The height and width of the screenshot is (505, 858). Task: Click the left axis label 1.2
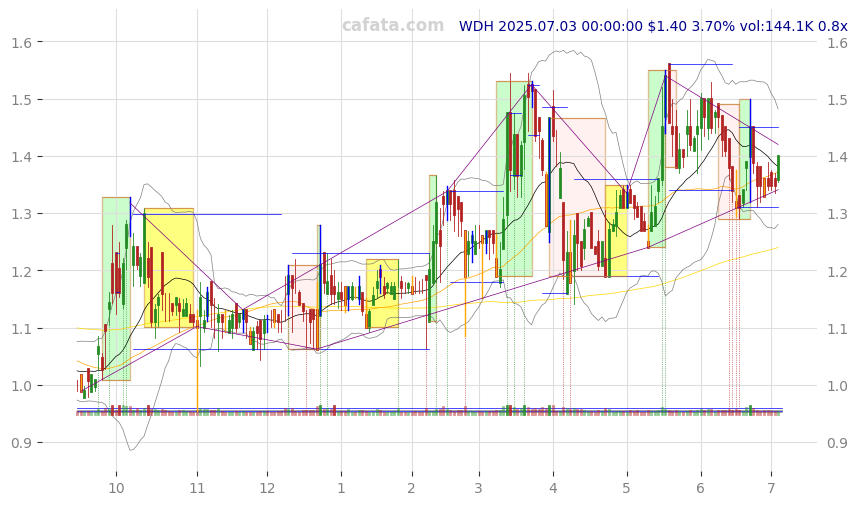pyautogui.click(x=21, y=271)
